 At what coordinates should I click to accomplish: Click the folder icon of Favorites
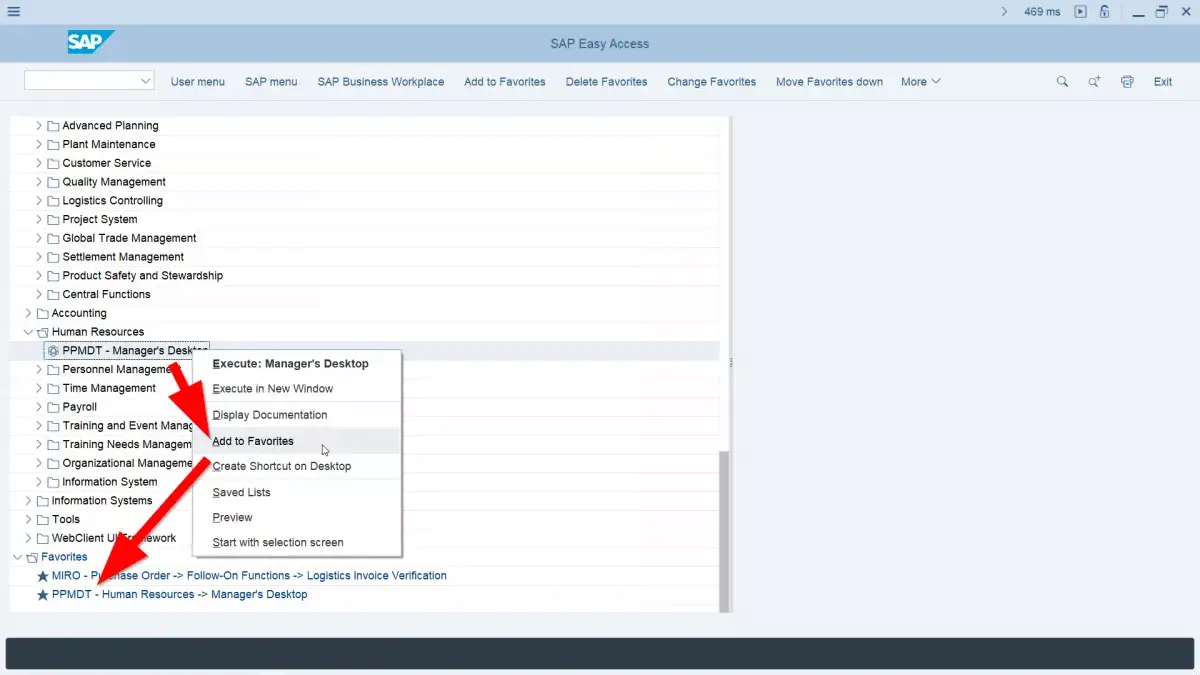tap(31, 557)
